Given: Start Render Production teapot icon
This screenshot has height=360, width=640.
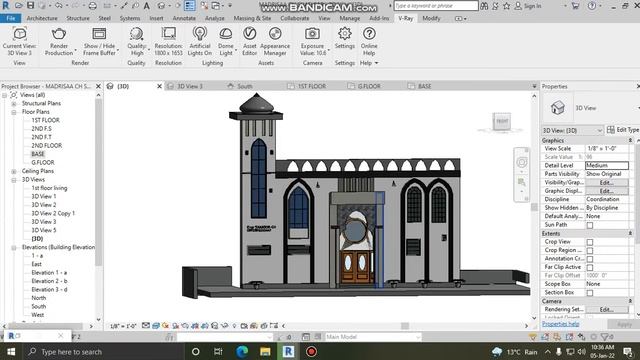Looking at the screenshot, I should coord(59,33).
